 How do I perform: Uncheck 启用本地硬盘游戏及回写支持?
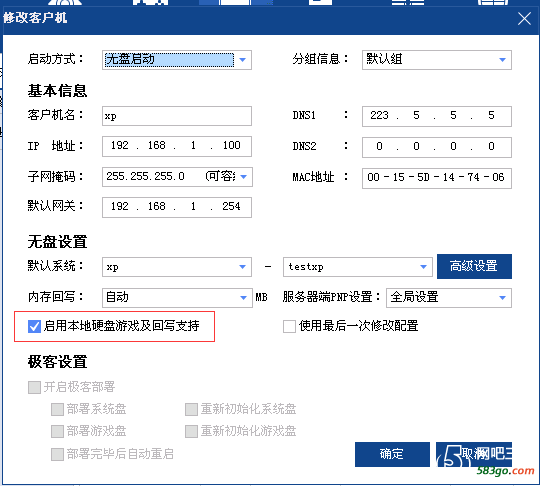(34, 326)
